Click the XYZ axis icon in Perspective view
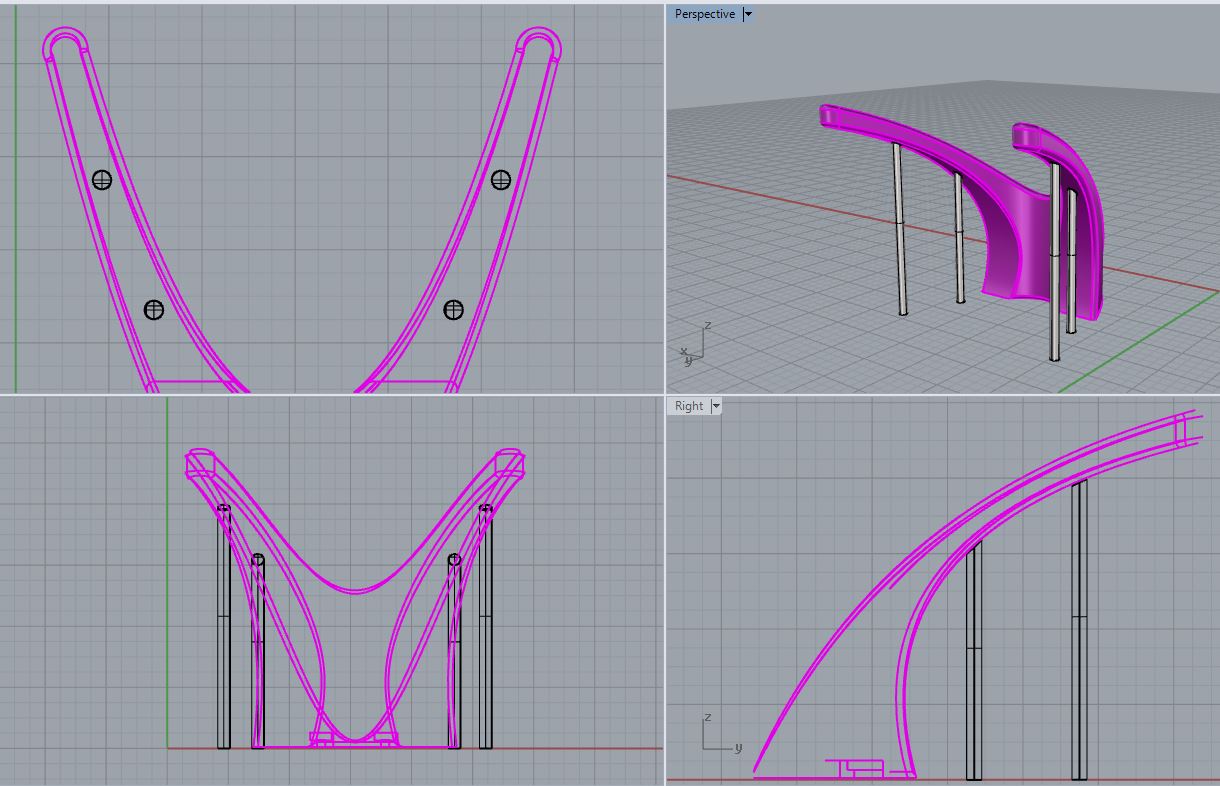1220x786 pixels. 694,343
